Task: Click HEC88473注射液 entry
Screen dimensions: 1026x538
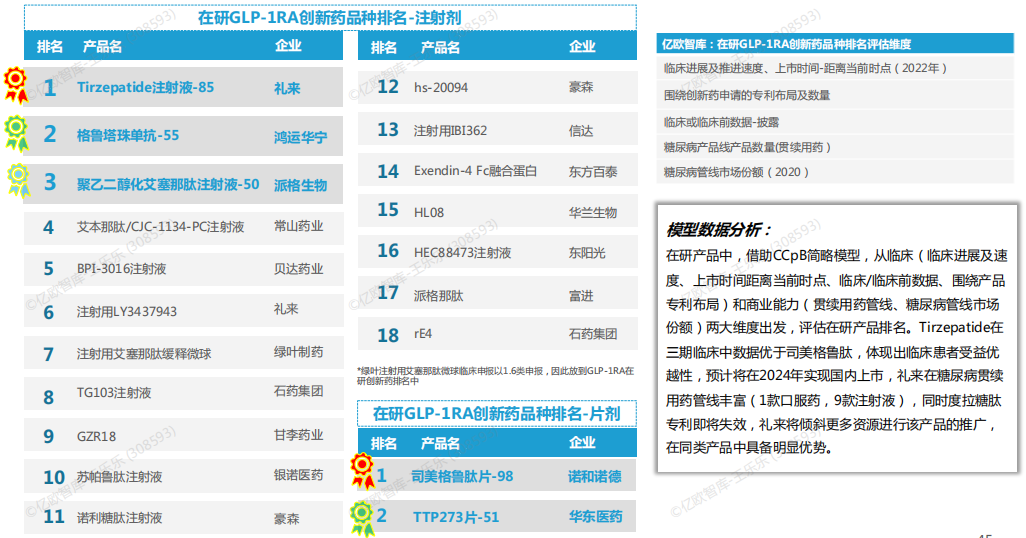Action: (x=463, y=253)
